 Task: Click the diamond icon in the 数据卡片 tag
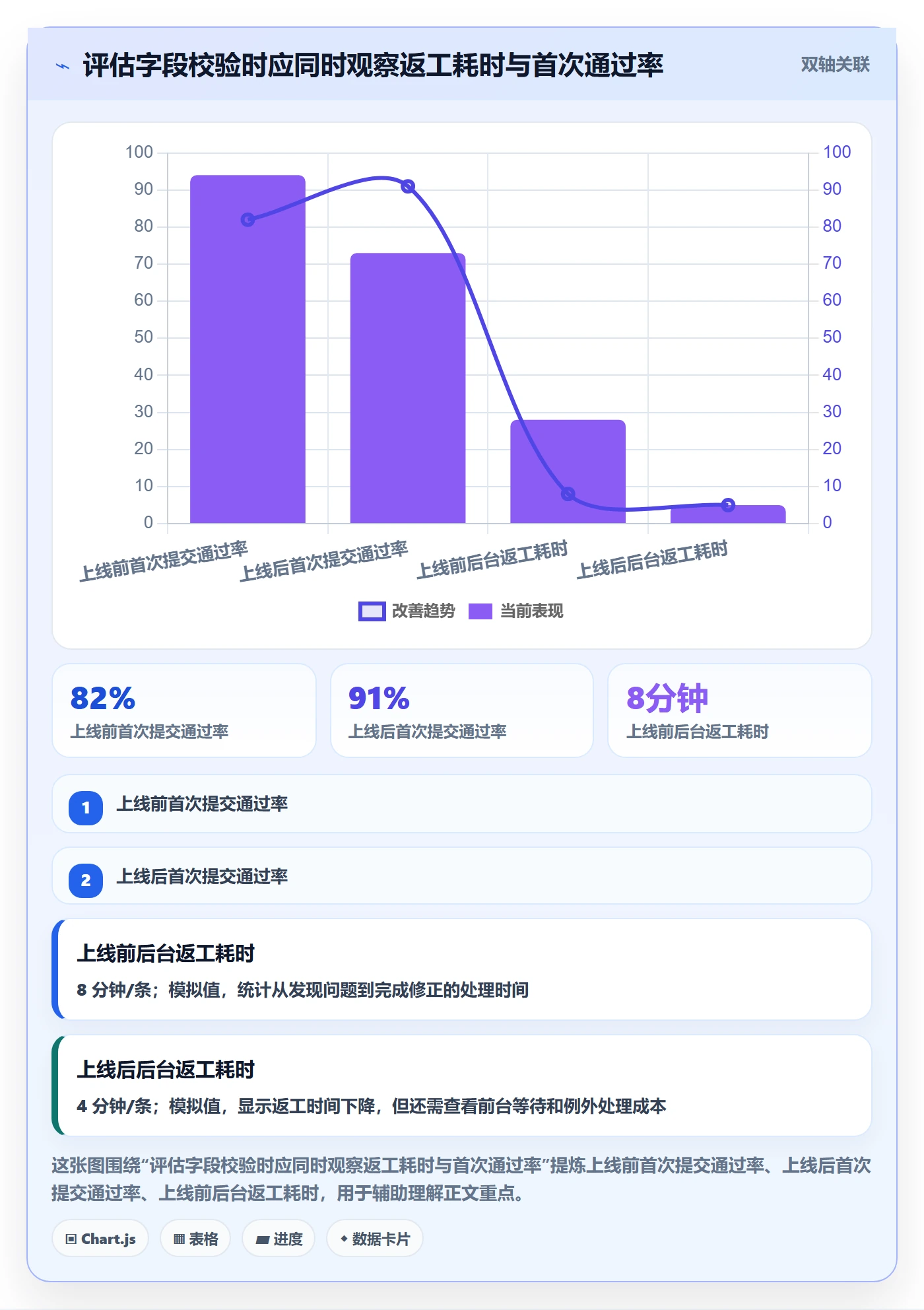point(344,1239)
